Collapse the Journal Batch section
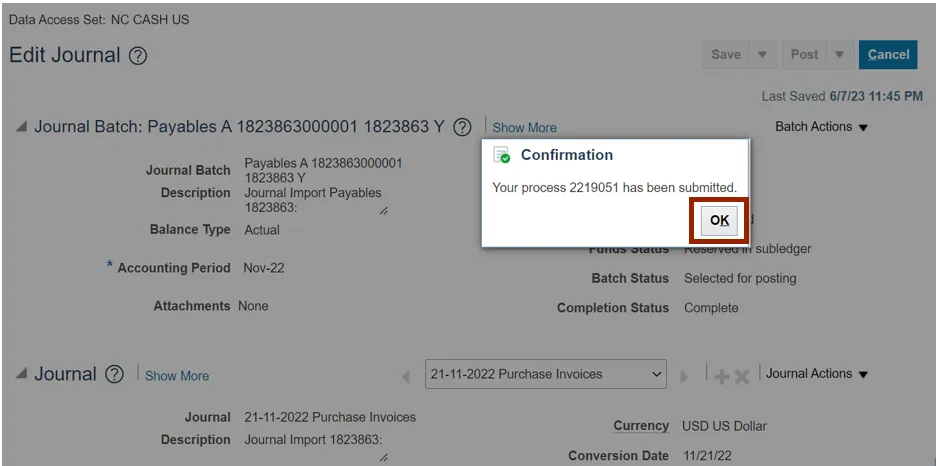 [21, 128]
